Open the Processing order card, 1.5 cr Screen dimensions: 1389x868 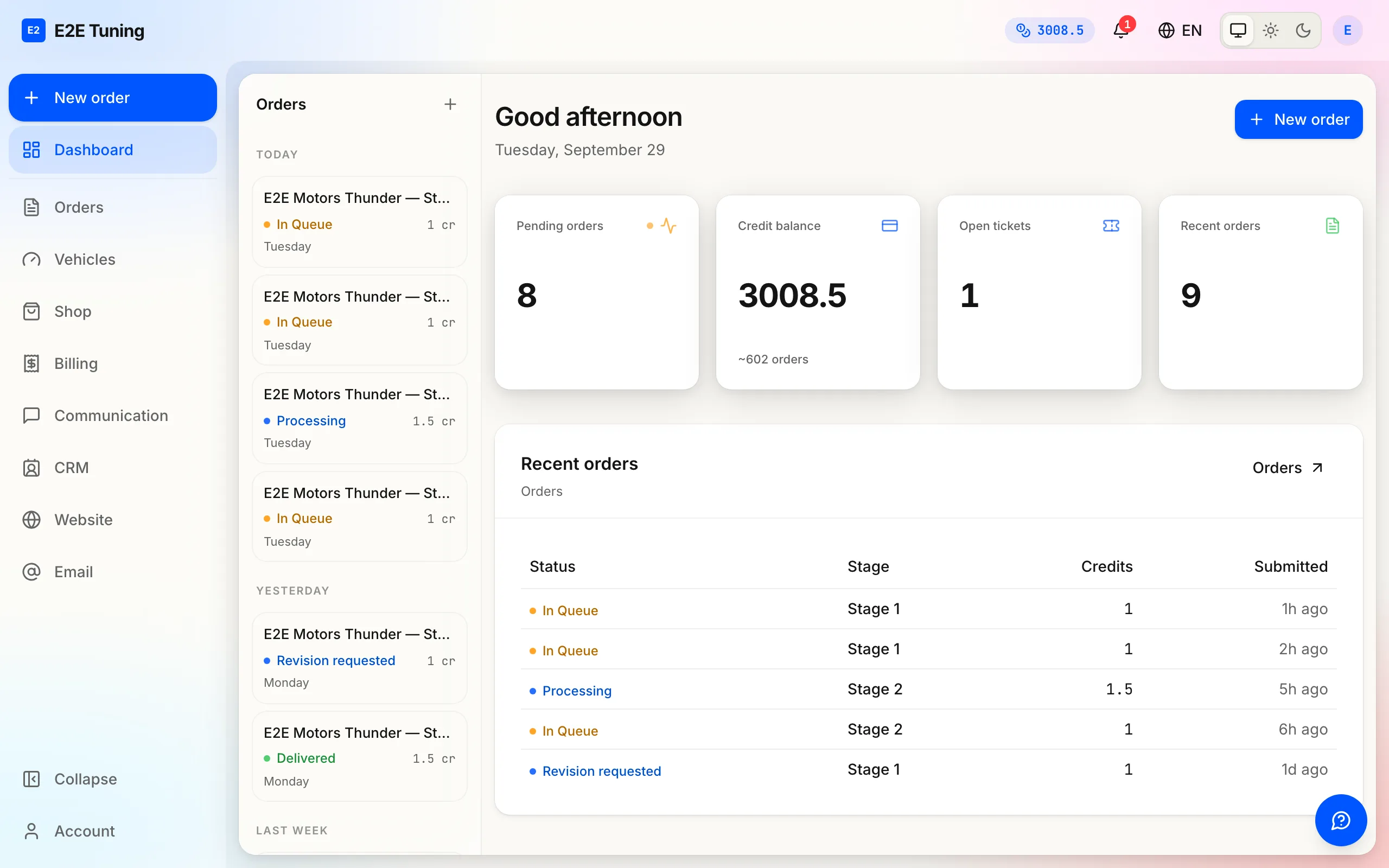359,418
